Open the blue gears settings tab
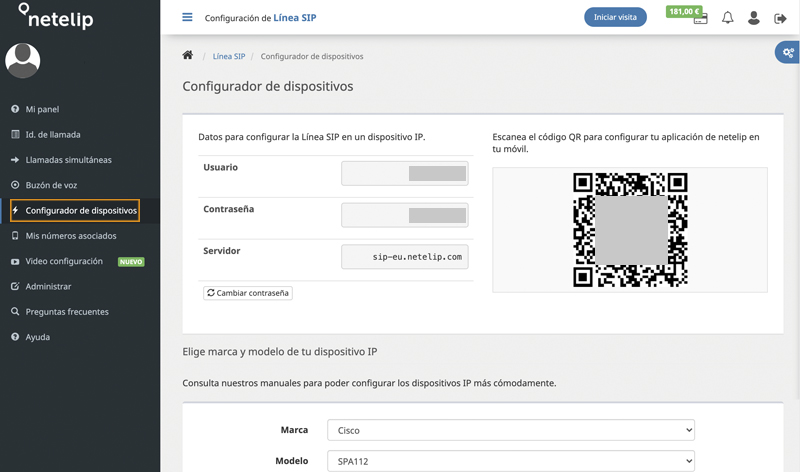 click(x=788, y=53)
